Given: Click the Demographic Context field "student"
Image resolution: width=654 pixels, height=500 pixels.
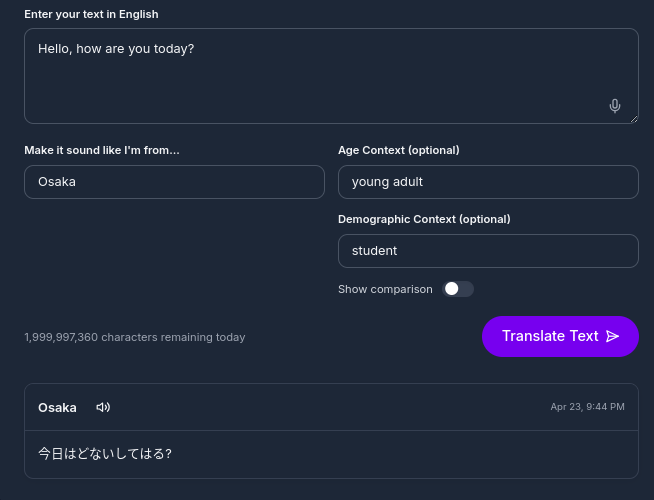Looking at the screenshot, I should pyautogui.click(x=488, y=251).
